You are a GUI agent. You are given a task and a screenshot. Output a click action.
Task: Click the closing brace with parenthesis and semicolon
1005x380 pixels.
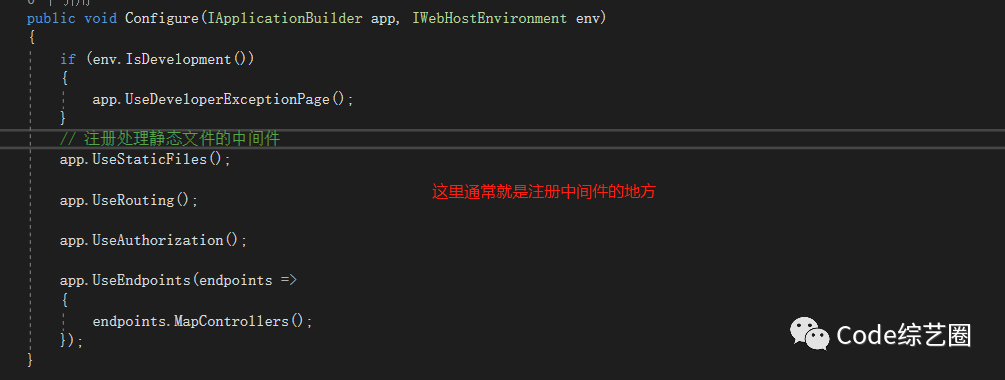72,341
